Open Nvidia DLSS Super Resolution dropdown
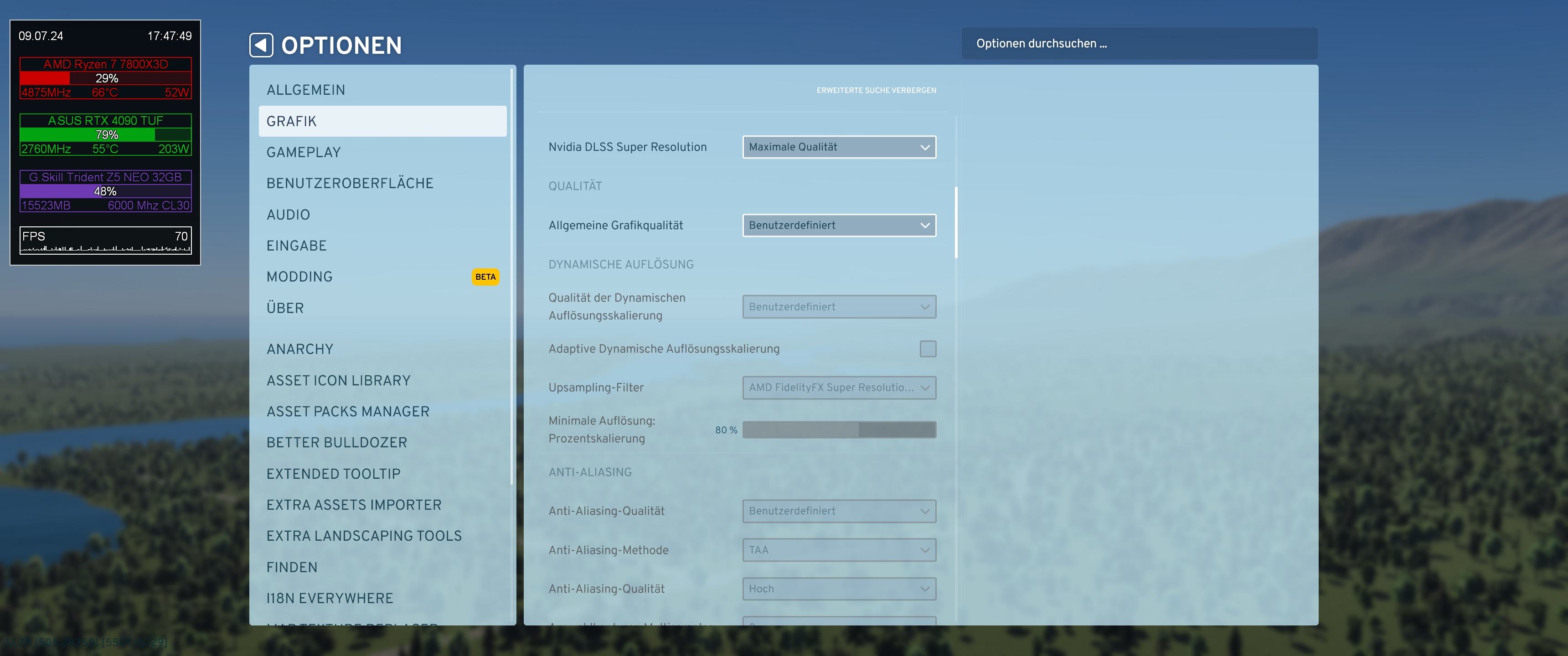1568x656 pixels. 839,147
